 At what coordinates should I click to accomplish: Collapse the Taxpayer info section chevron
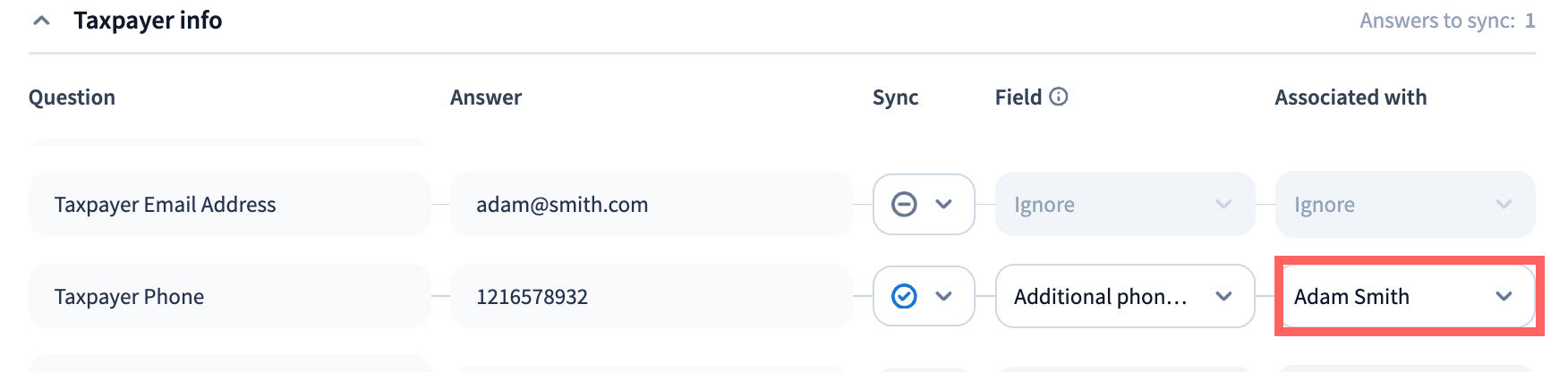(x=41, y=21)
